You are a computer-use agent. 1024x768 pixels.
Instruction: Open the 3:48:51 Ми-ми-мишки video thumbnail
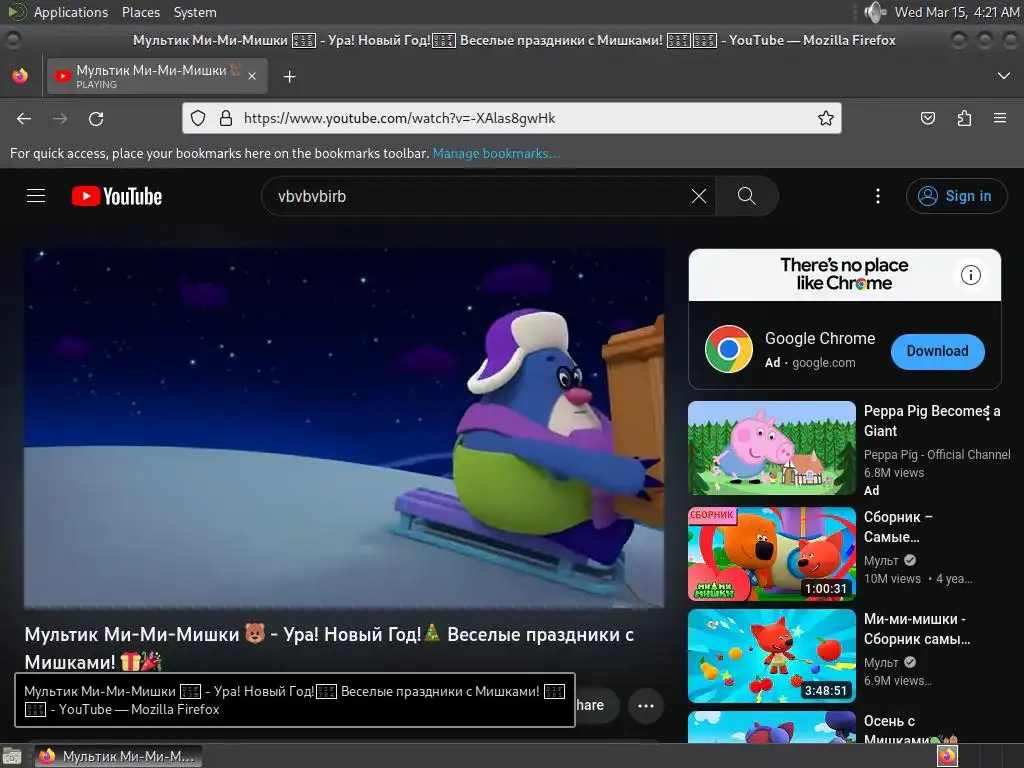[x=772, y=656]
